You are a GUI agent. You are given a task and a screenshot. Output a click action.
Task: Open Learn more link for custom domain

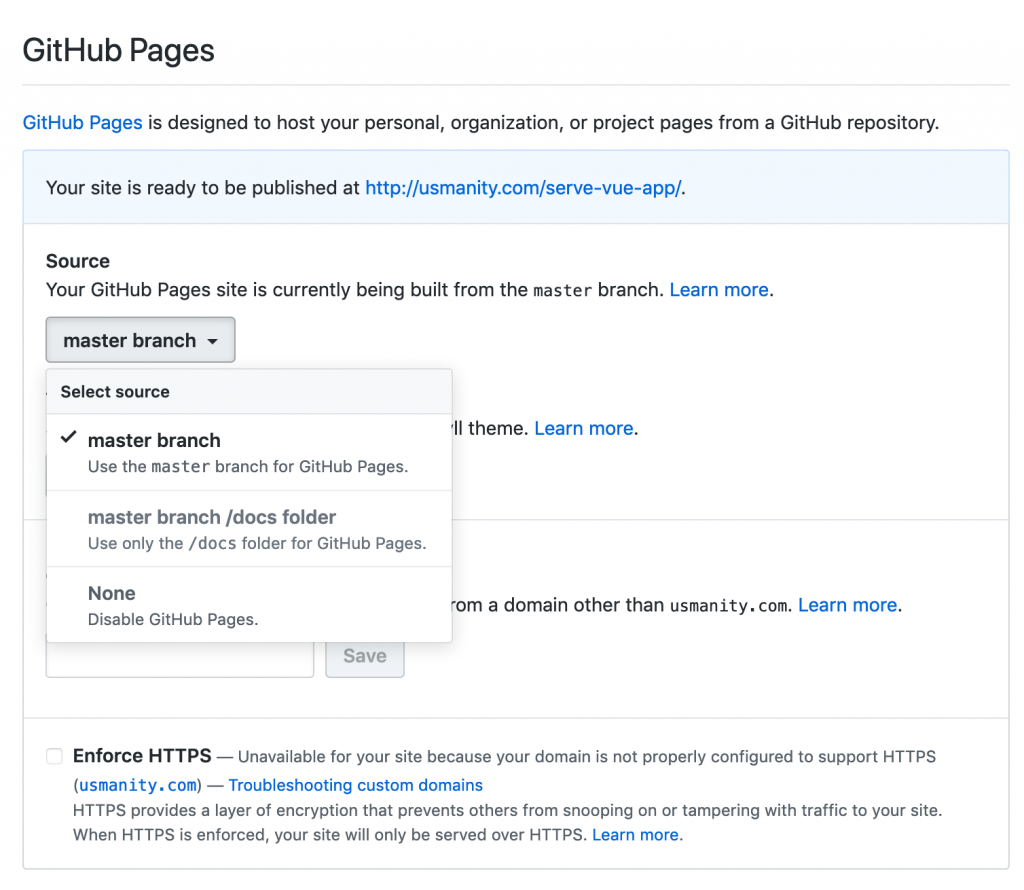tap(848, 605)
